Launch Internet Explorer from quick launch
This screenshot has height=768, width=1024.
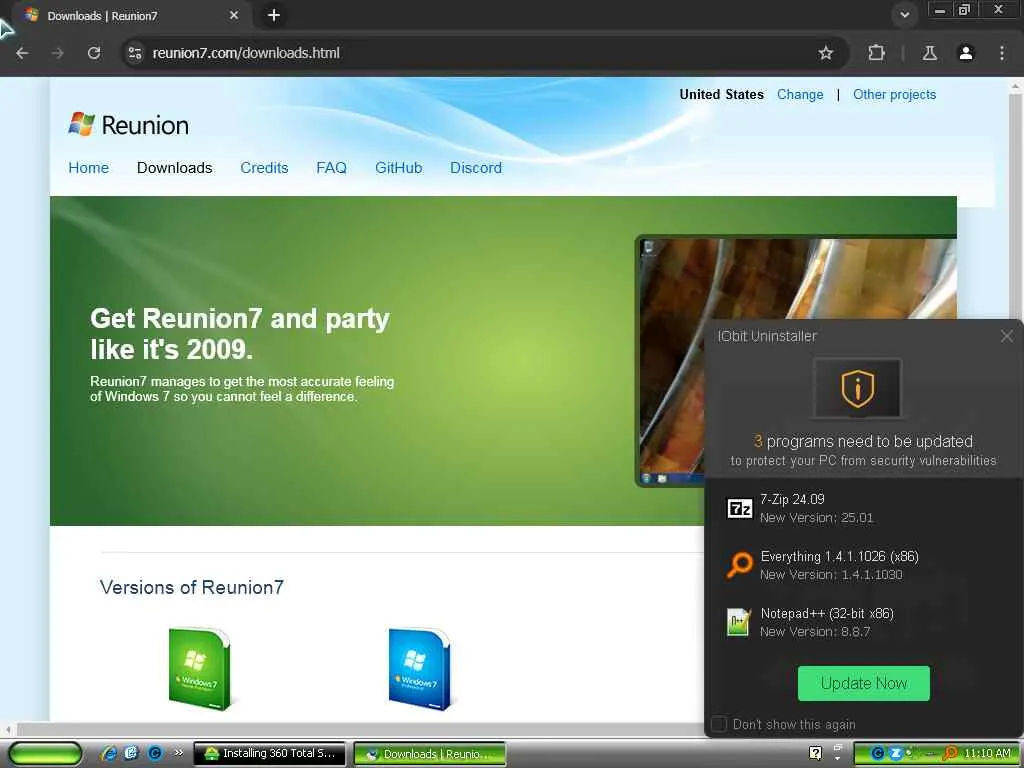pyautogui.click(x=109, y=753)
